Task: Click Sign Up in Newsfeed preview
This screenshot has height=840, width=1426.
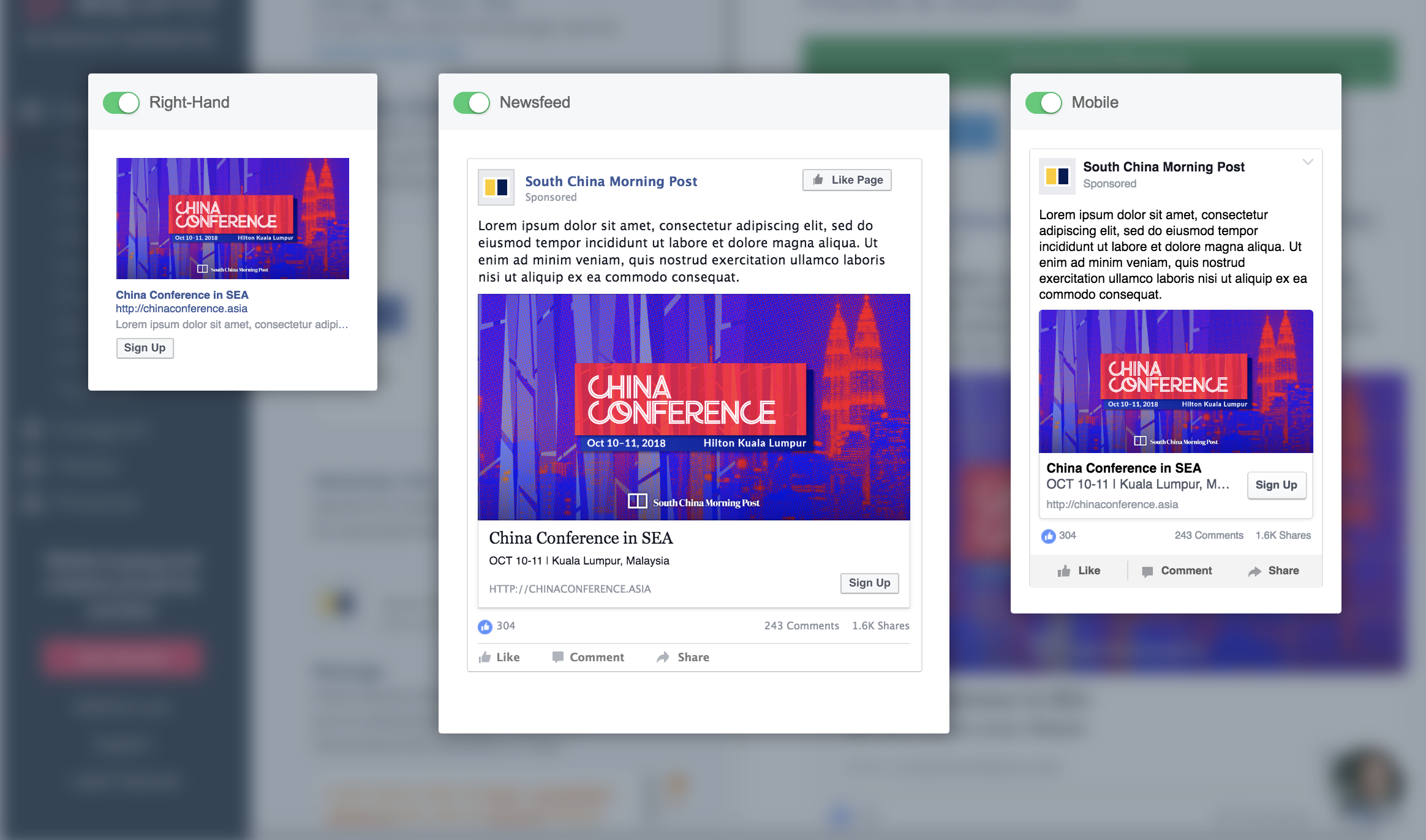Action: click(x=869, y=583)
